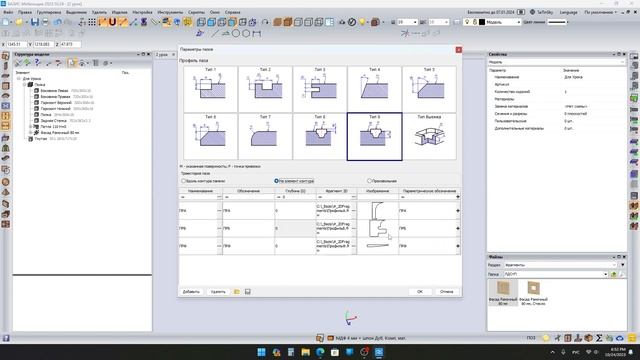Screen dimensions: 640x360
Task: Click the black crossed-circle toolbar icon
Action: (352, 22)
